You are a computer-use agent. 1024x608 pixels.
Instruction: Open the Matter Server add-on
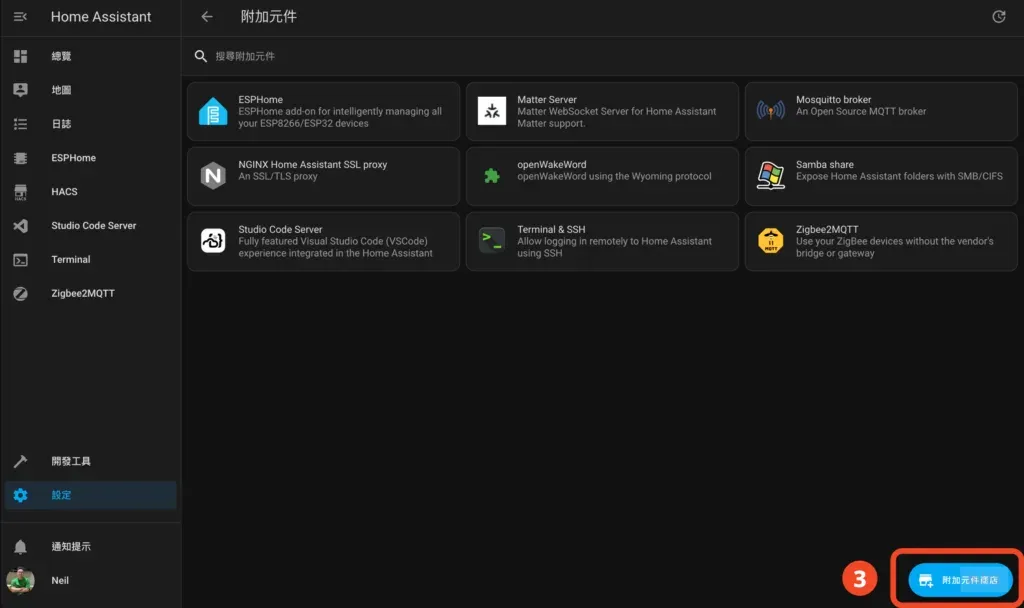(x=602, y=111)
